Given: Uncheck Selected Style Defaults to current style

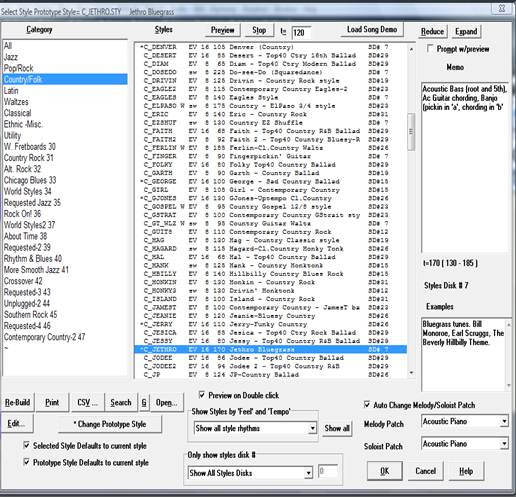Looking at the screenshot, I should coord(26,445).
